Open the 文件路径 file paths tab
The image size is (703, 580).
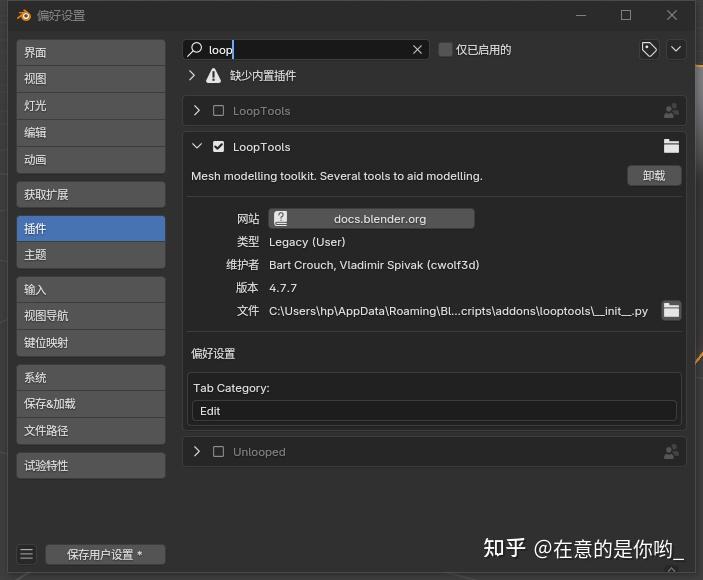(91, 431)
